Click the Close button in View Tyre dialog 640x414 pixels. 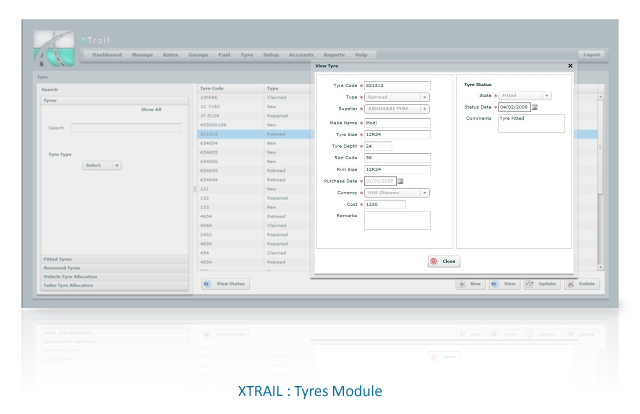[444, 261]
